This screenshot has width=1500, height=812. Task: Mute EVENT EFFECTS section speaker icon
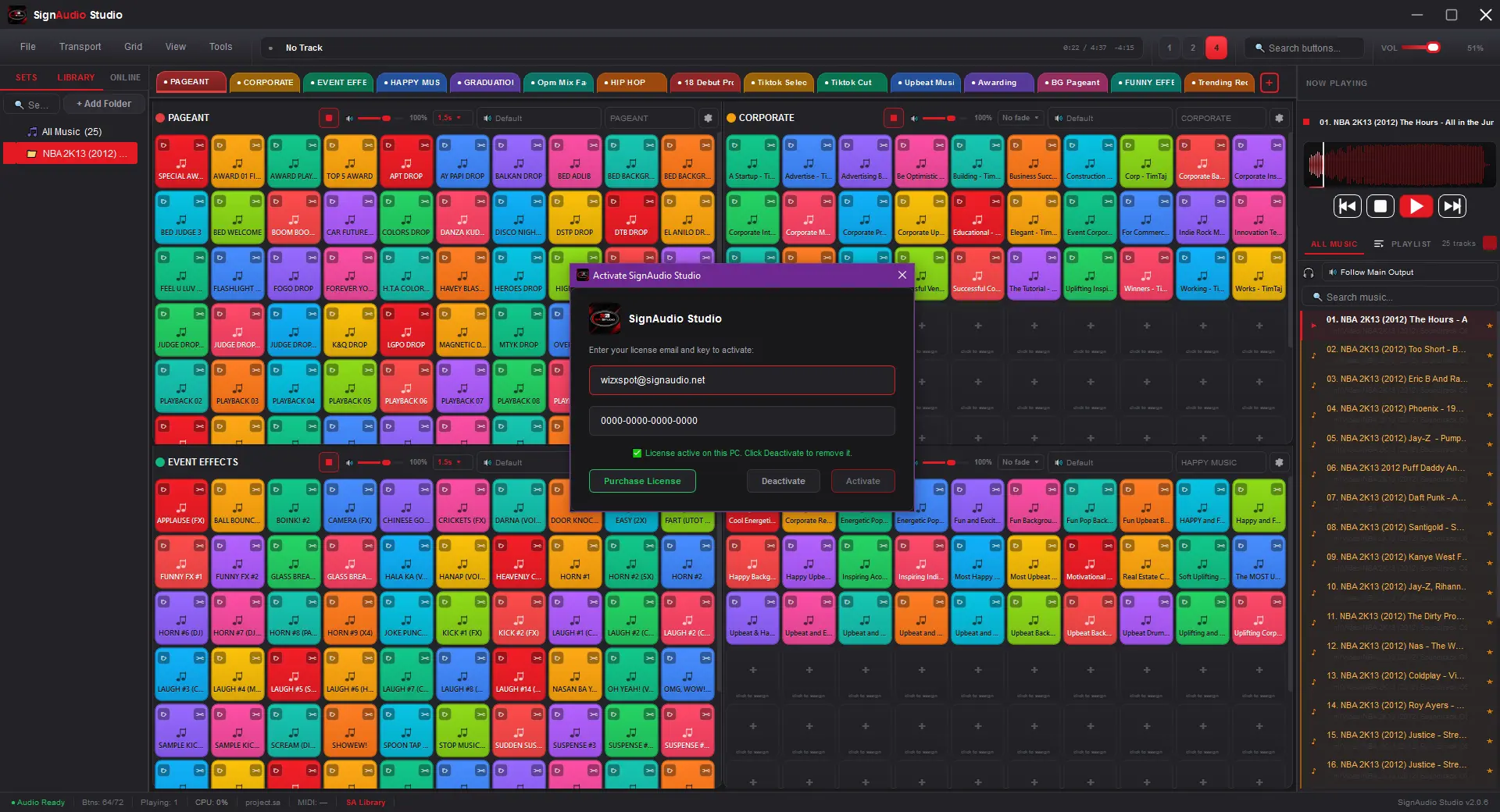(349, 462)
